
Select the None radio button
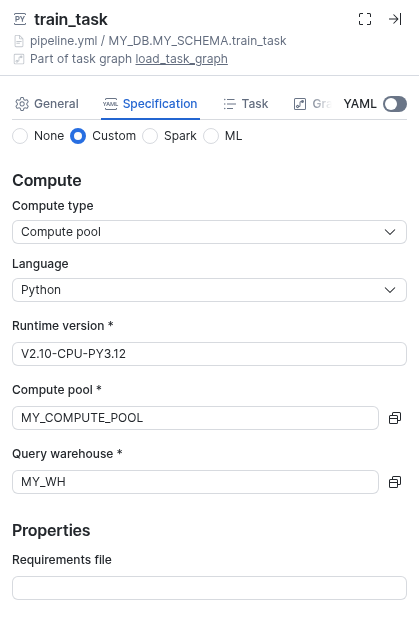[20, 136]
